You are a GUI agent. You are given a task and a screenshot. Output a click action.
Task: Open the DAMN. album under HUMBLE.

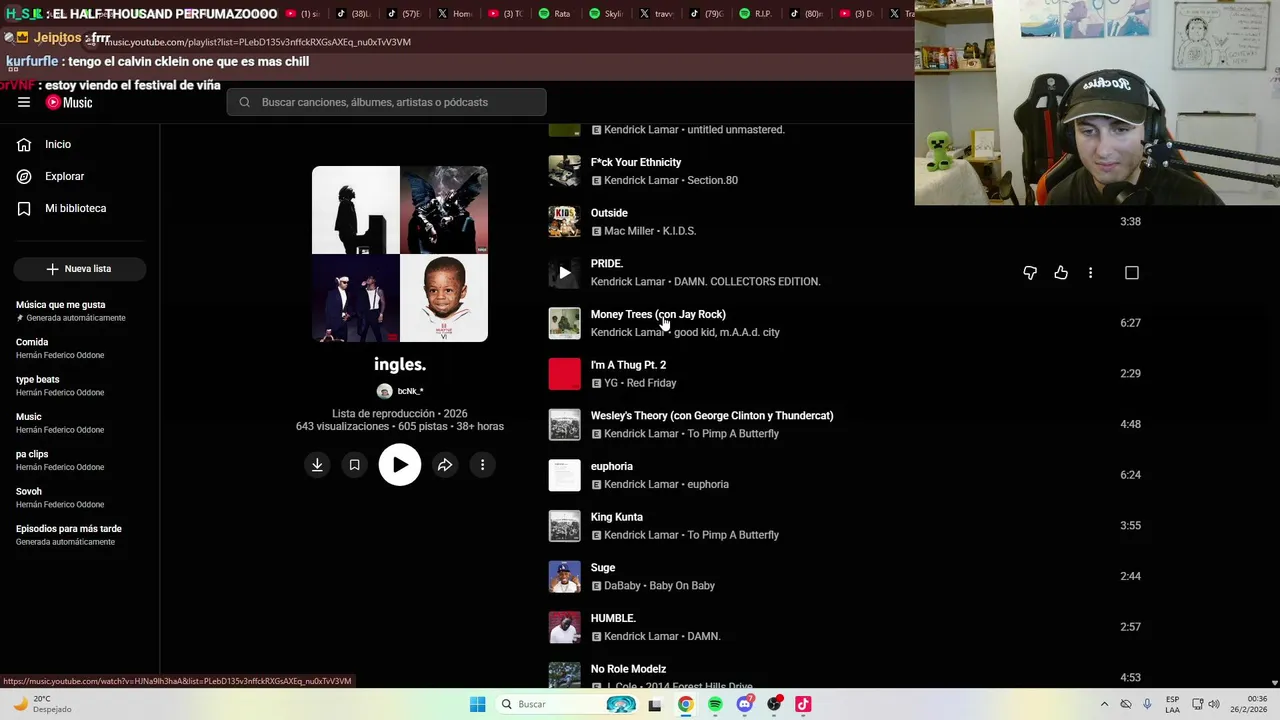(x=703, y=636)
